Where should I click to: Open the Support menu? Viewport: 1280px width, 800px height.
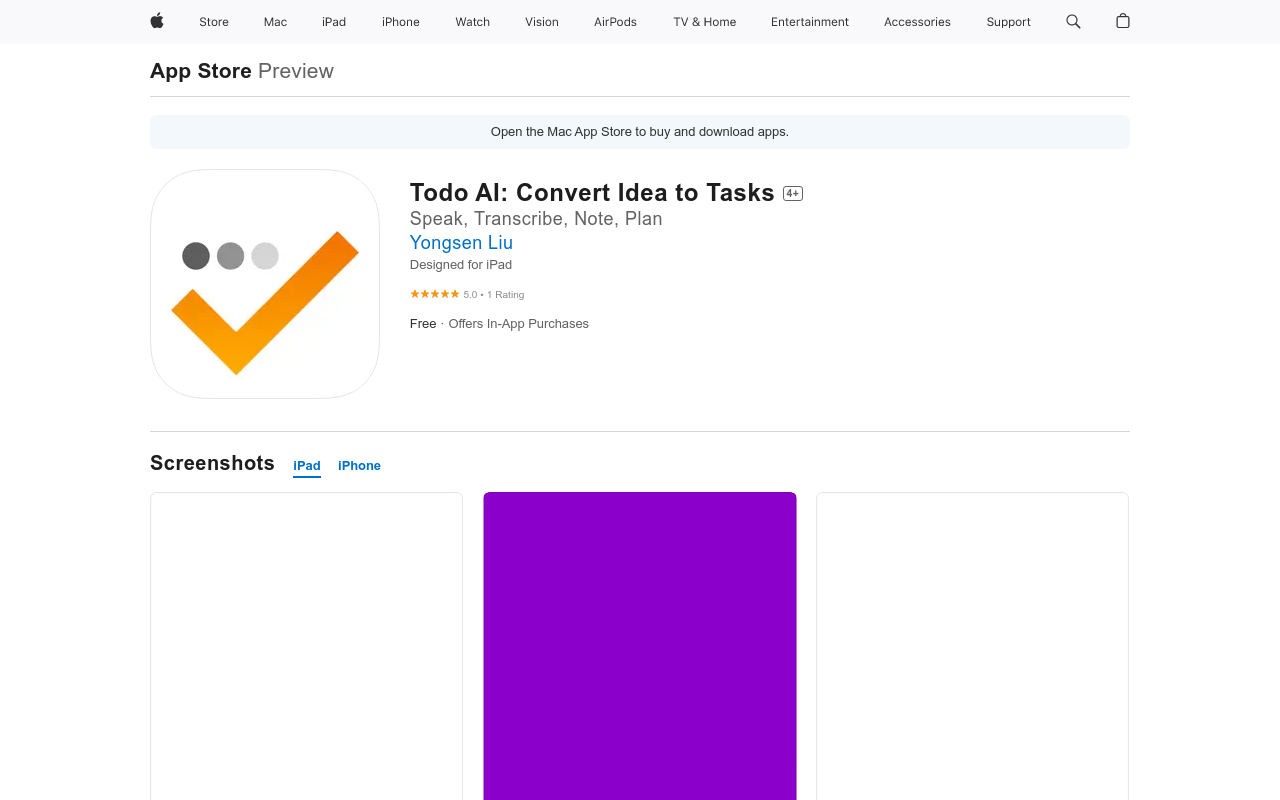(x=1008, y=22)
